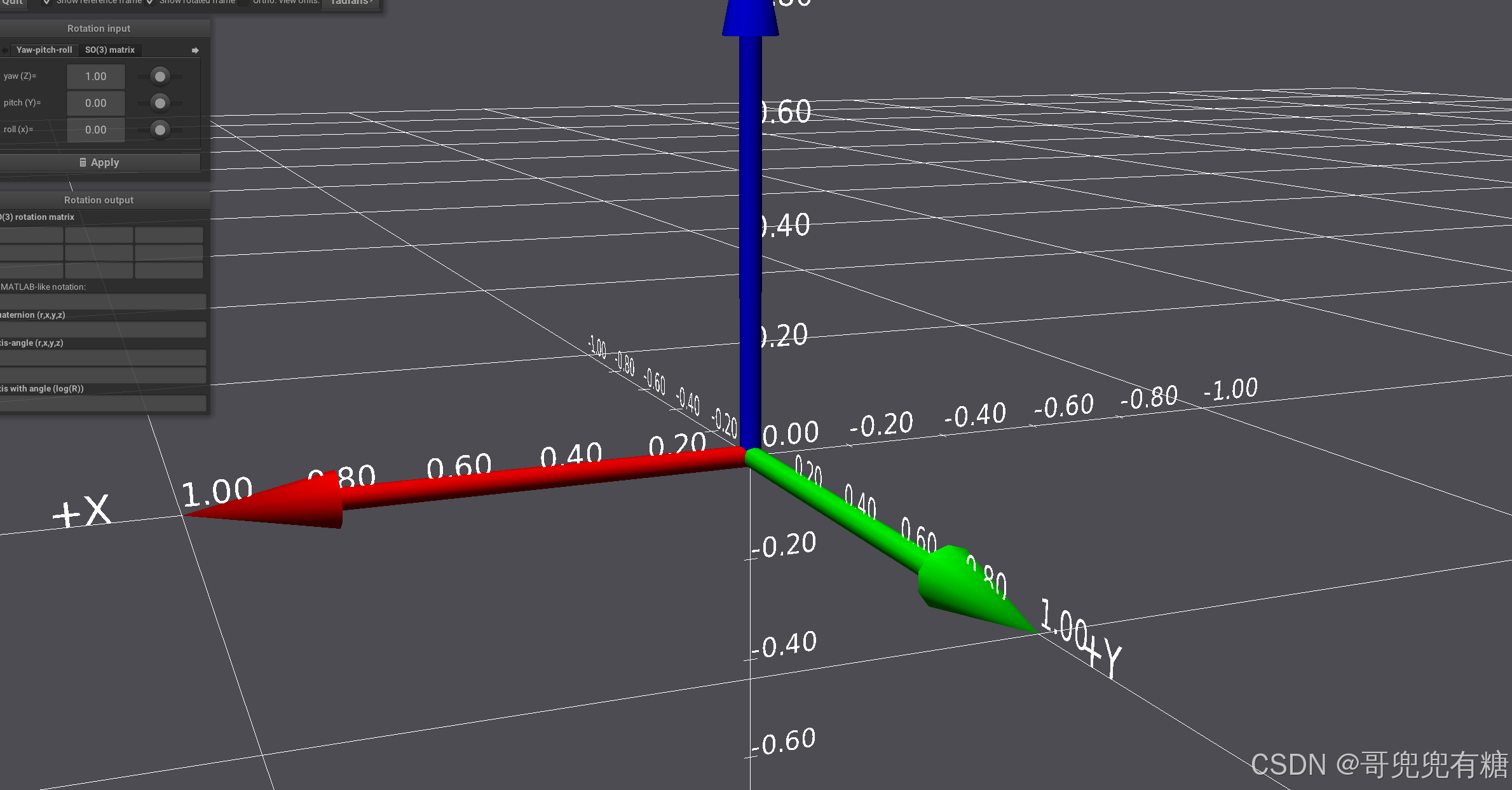Open the radians units dropdown
The image size is (1512, 790).
[x=351, y=3]
